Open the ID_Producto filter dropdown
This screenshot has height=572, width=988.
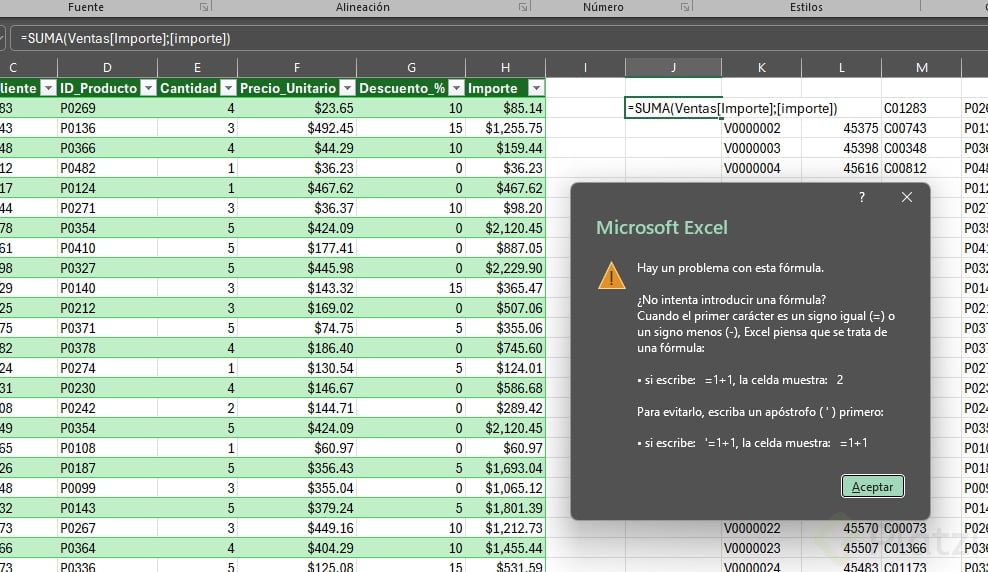[148, 88]
